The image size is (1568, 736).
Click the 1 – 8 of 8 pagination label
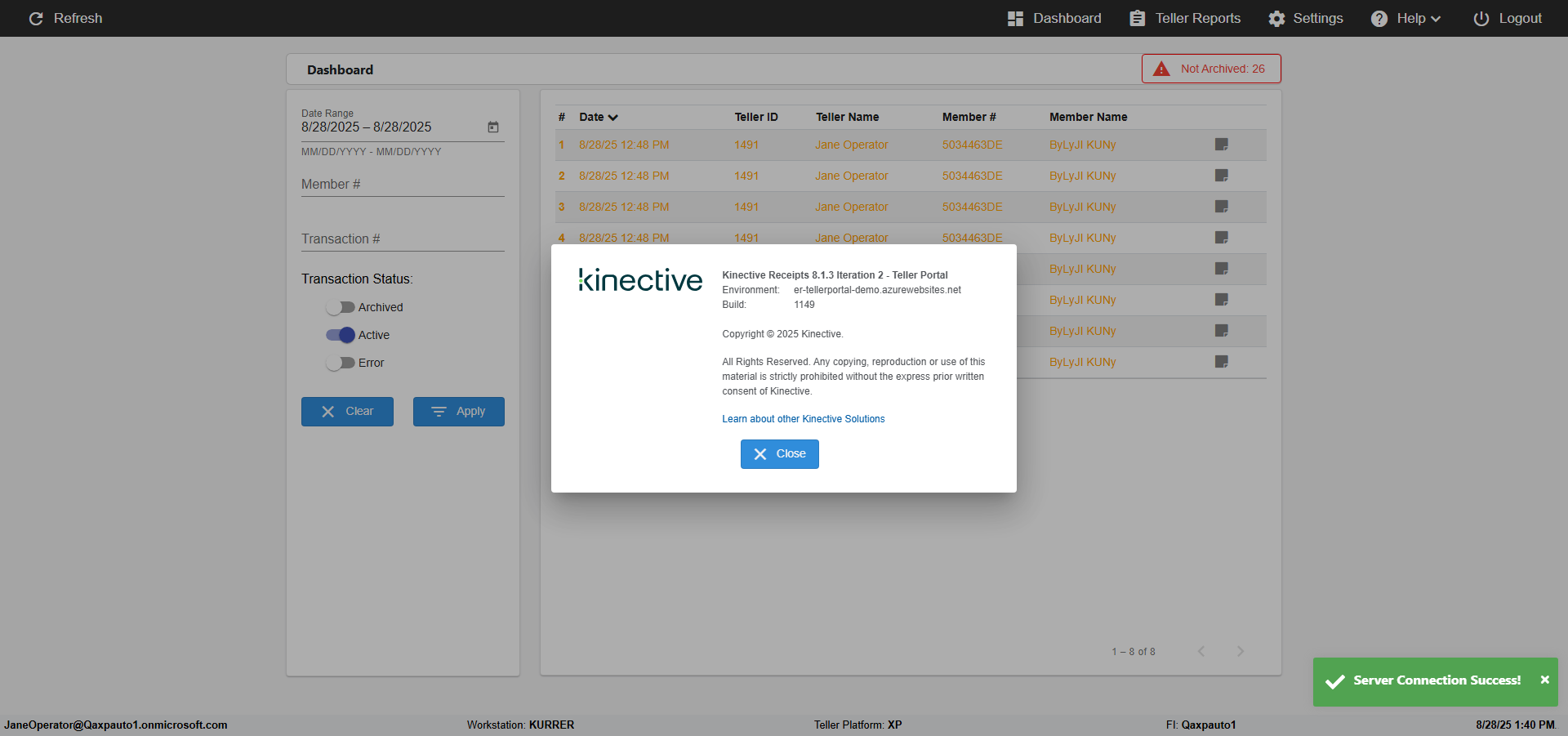[x=1134, y=652]
